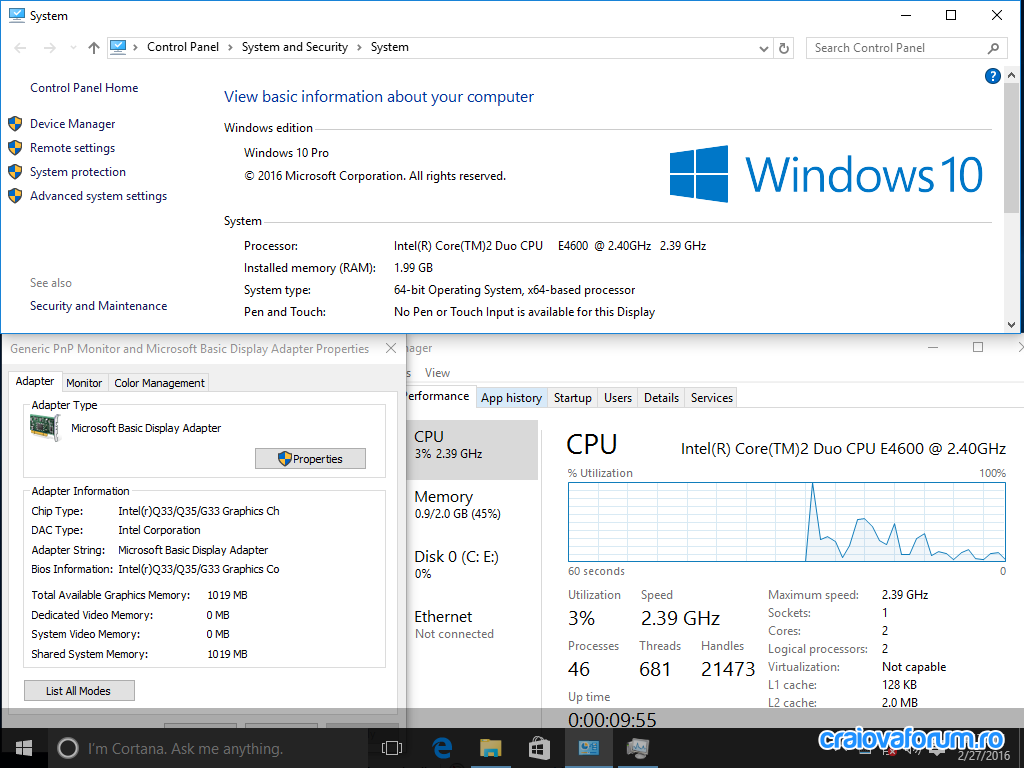This screenshot has height=768, width=1024.
Task: Click Control Panel taskbar icon
Action: (x=588, y=748)
